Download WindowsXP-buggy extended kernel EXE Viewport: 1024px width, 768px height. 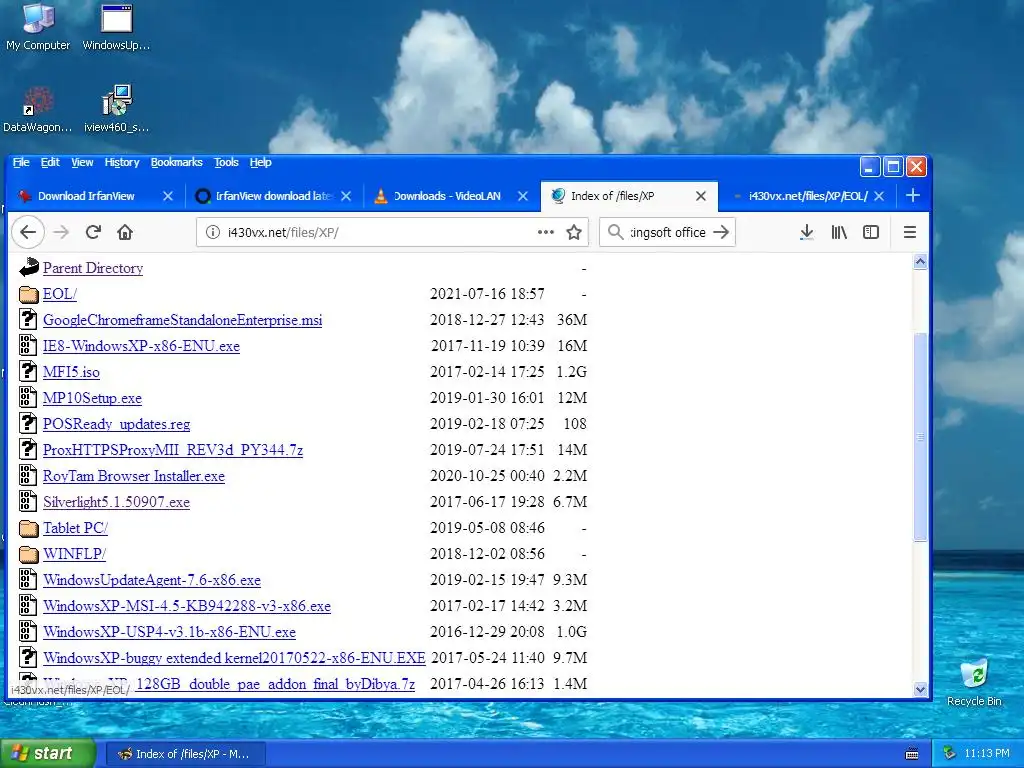[x=234, y=658]
